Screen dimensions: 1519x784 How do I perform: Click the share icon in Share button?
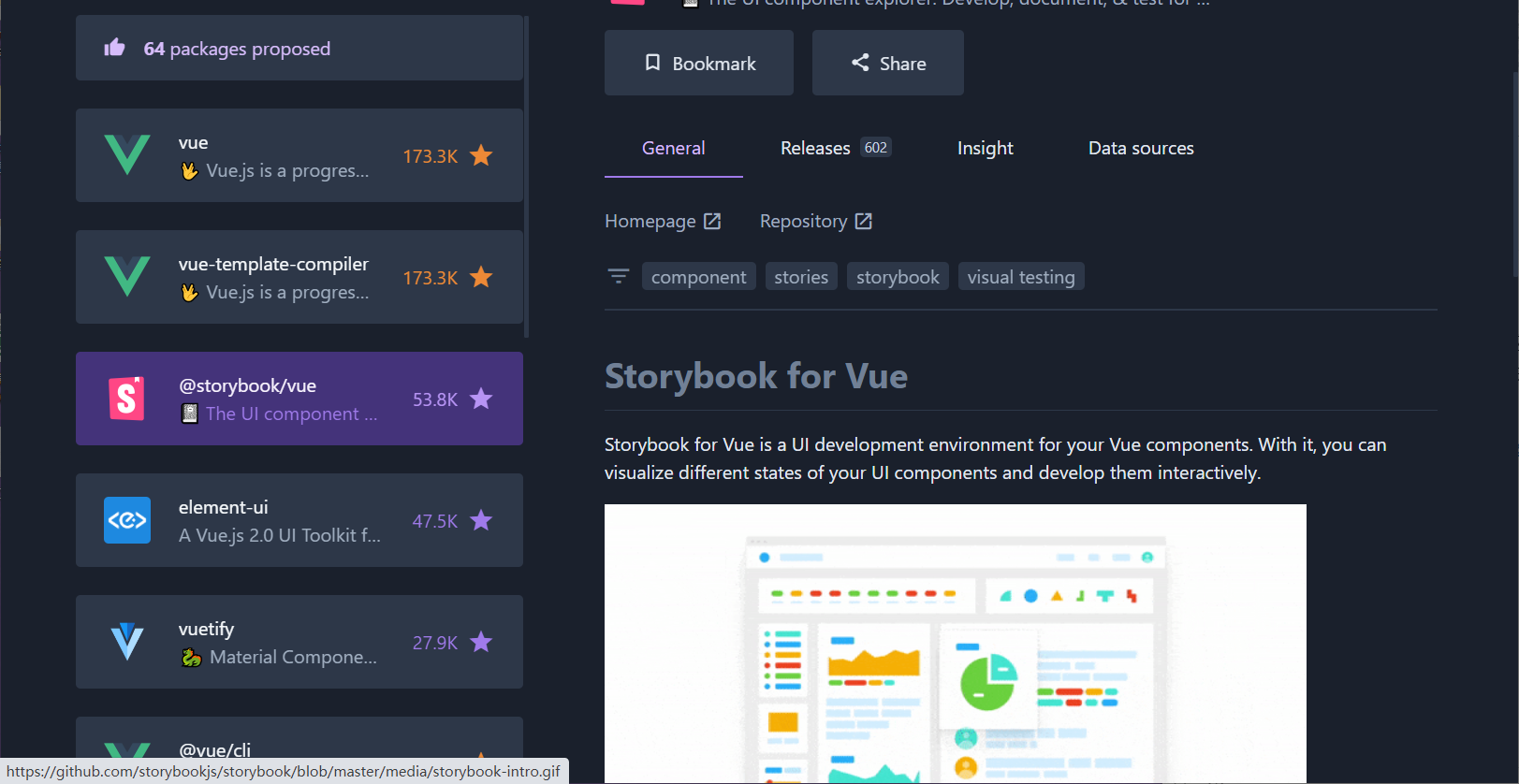[860, 63]
